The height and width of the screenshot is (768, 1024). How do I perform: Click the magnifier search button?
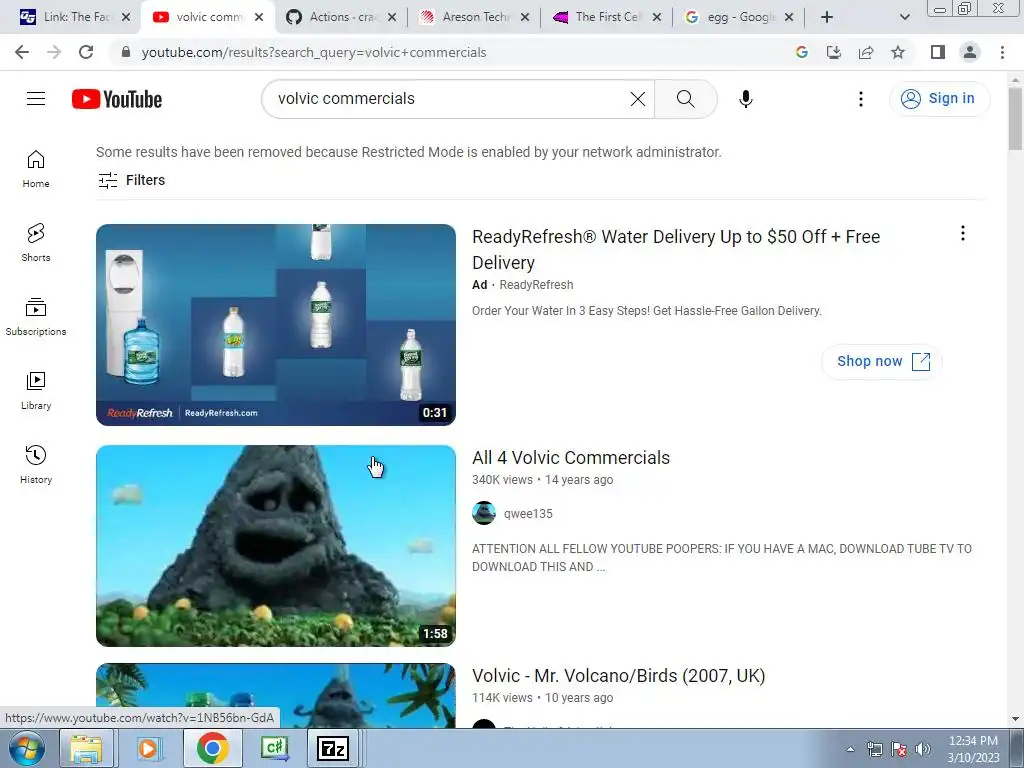pos(686,99)
